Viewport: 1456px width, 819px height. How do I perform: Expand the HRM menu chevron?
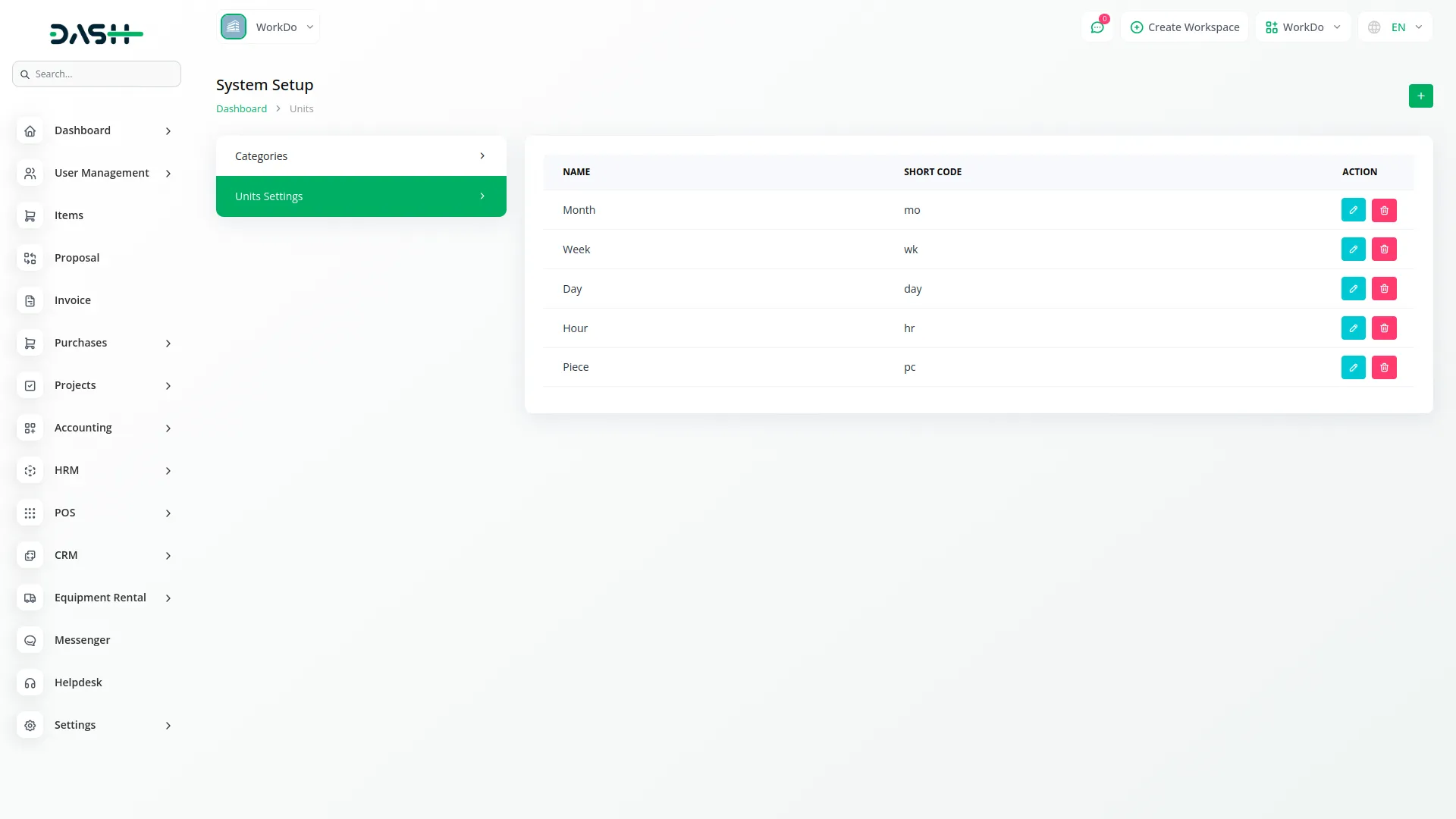pyautogui.click(x=168, y=471)
